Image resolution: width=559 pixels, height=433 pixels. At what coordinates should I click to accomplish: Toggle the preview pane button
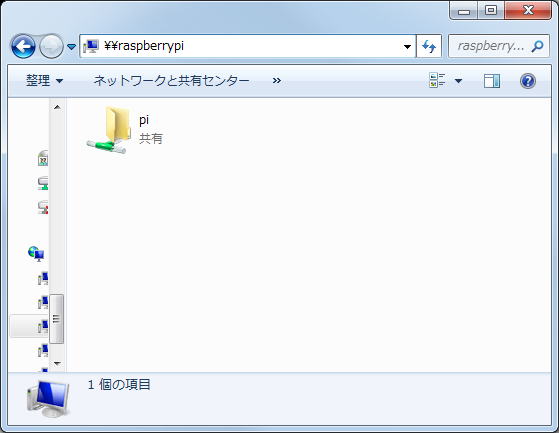[x=492, y=81]
